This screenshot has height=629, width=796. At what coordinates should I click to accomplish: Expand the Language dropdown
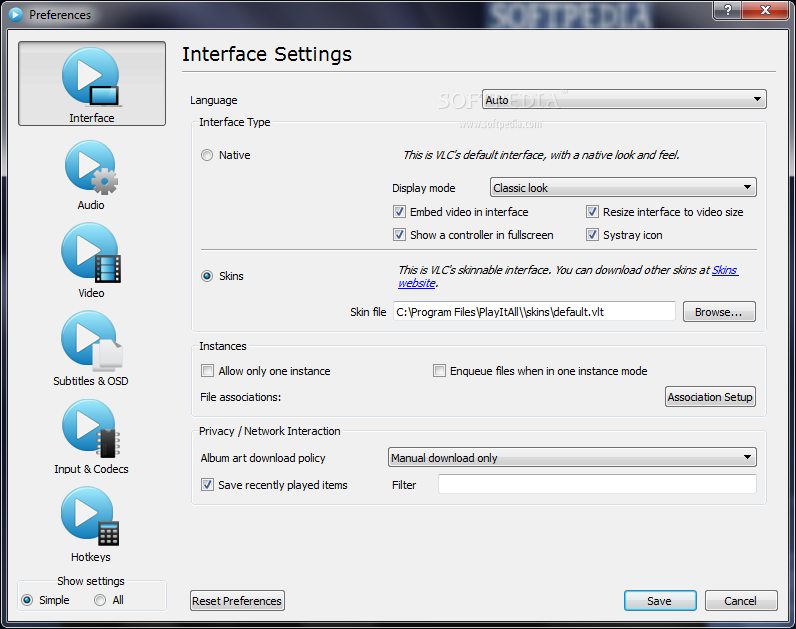click(624, 99)
